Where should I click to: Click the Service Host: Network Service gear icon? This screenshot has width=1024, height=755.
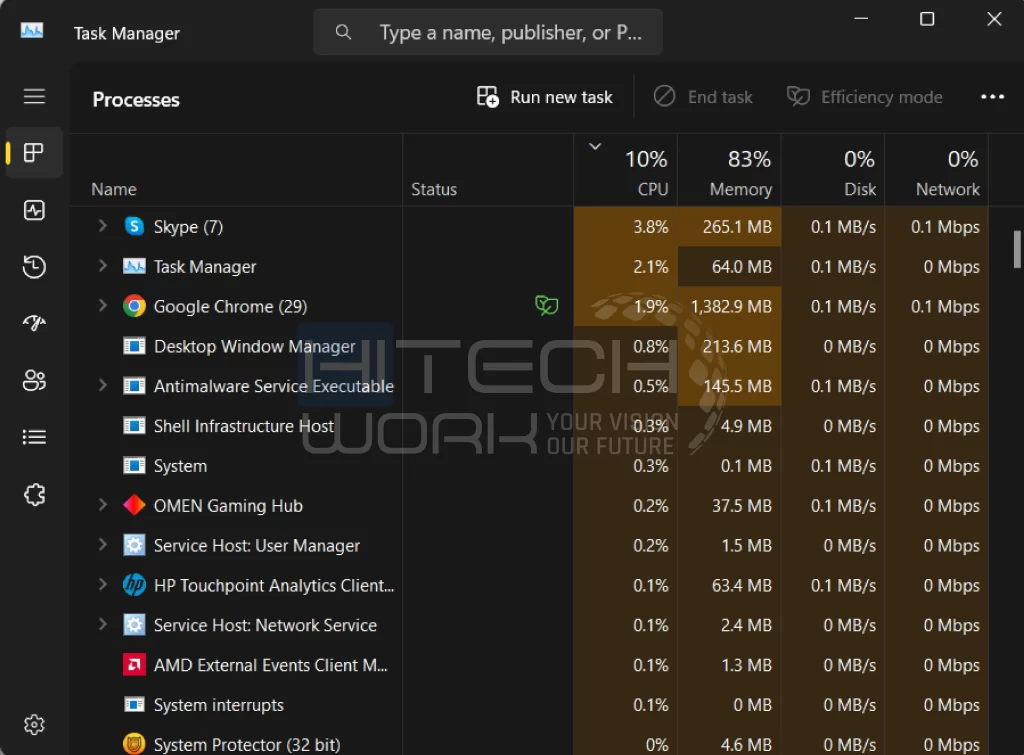(x=134, y=625)
